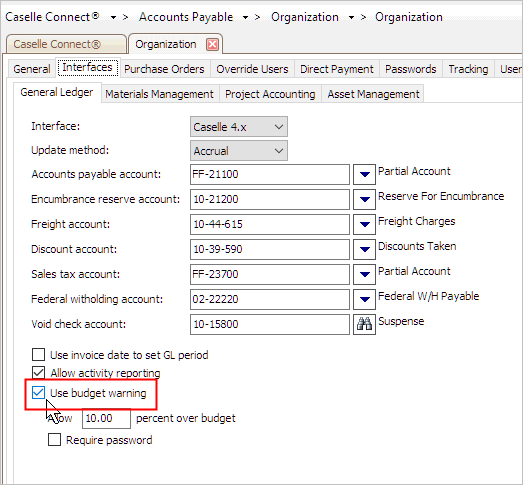Screen dimensions: 523x485
Task: Uncheck Allow activity reporting
Action: click(x=38, y=373)
